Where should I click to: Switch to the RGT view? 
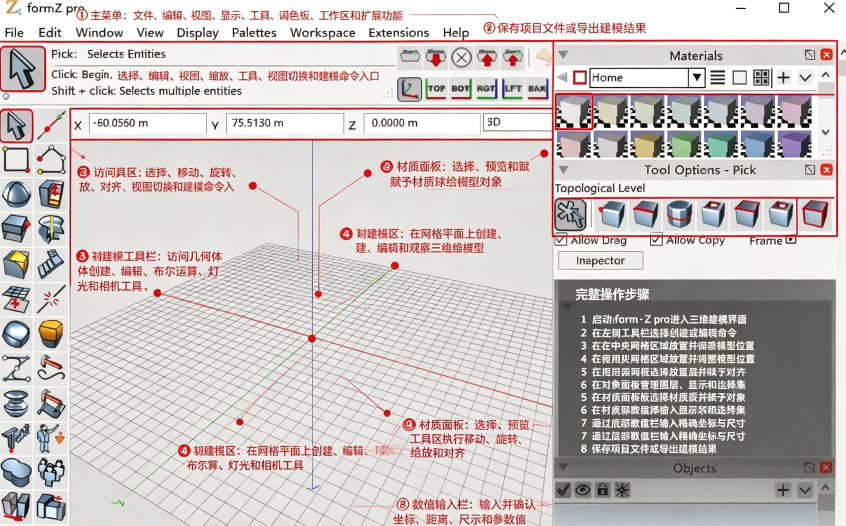[x=486, y=89]
